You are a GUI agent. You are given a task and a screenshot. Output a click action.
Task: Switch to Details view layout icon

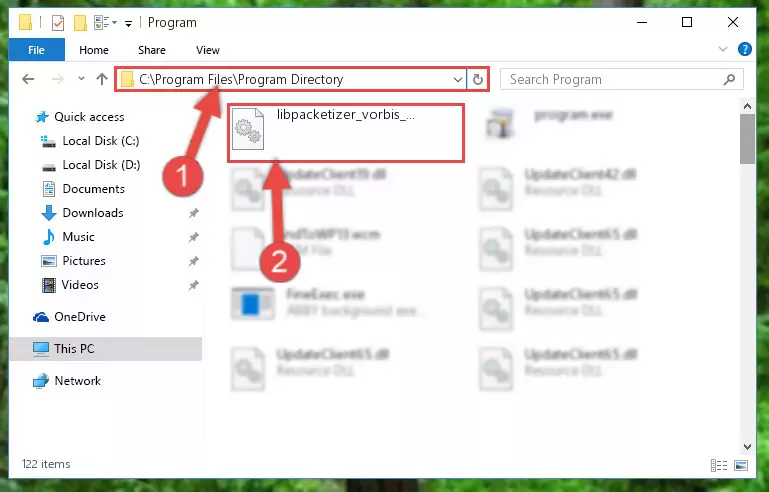(x=718, y=465)
